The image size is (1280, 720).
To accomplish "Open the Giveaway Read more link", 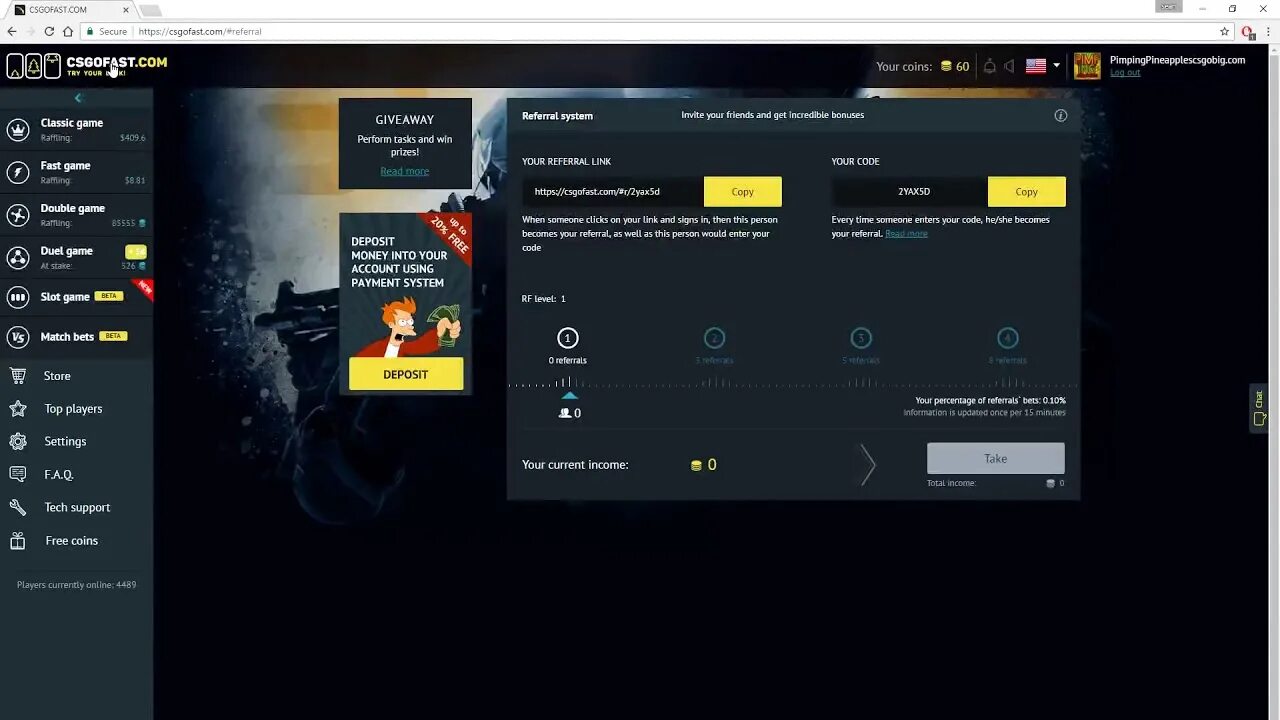I will (405, 171).
